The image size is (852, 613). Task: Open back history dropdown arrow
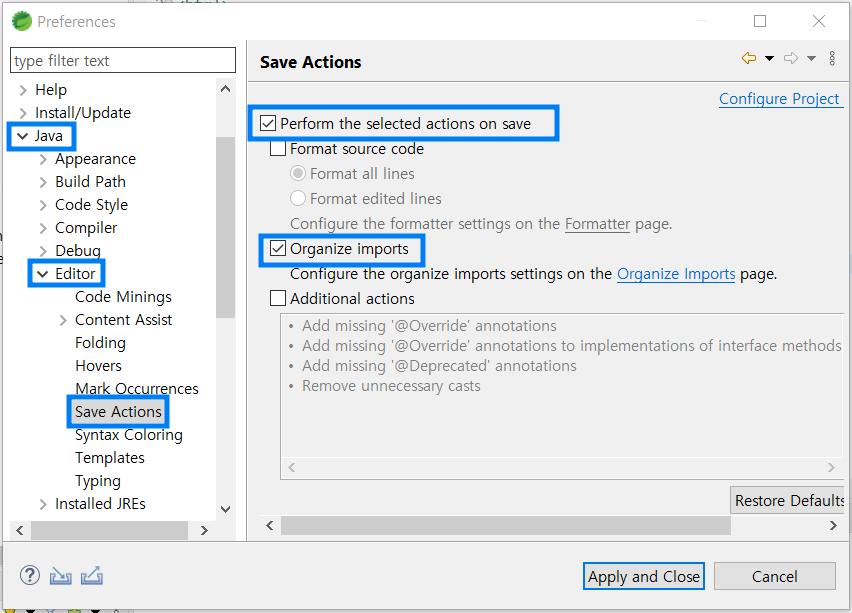click(x=769, y=58)
